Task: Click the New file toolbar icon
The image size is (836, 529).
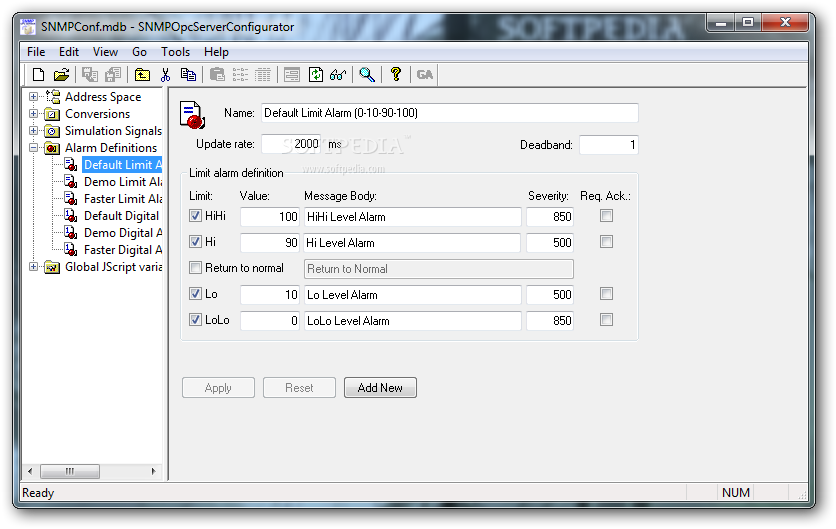Action: [38, 75]
